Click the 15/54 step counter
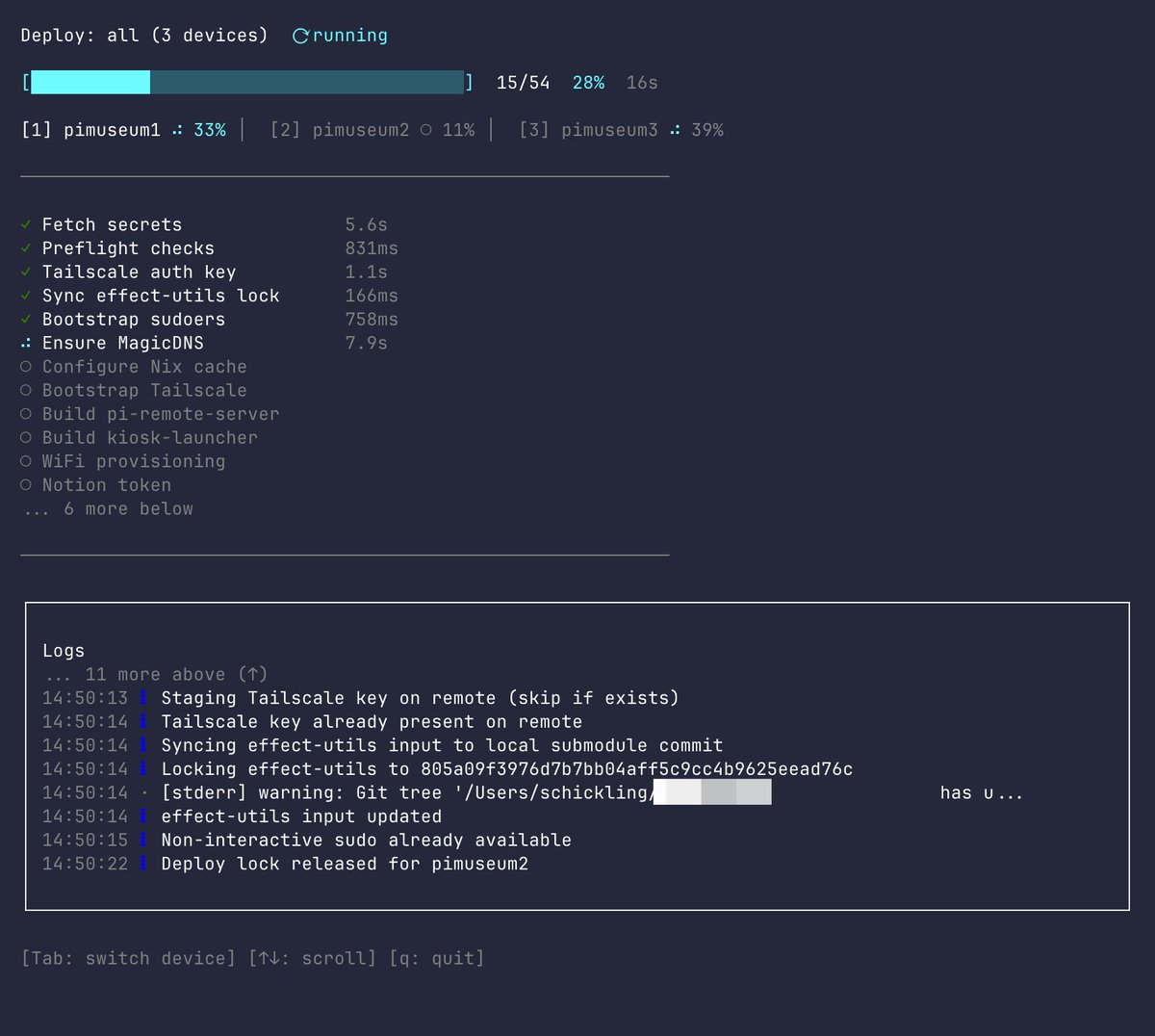This screenshot has height=1036, width=1155. tap(524, 83)
